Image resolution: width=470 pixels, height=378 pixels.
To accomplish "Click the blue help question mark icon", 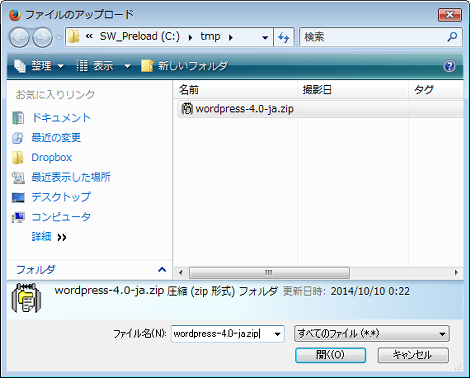I will click(x=449, y=66).
